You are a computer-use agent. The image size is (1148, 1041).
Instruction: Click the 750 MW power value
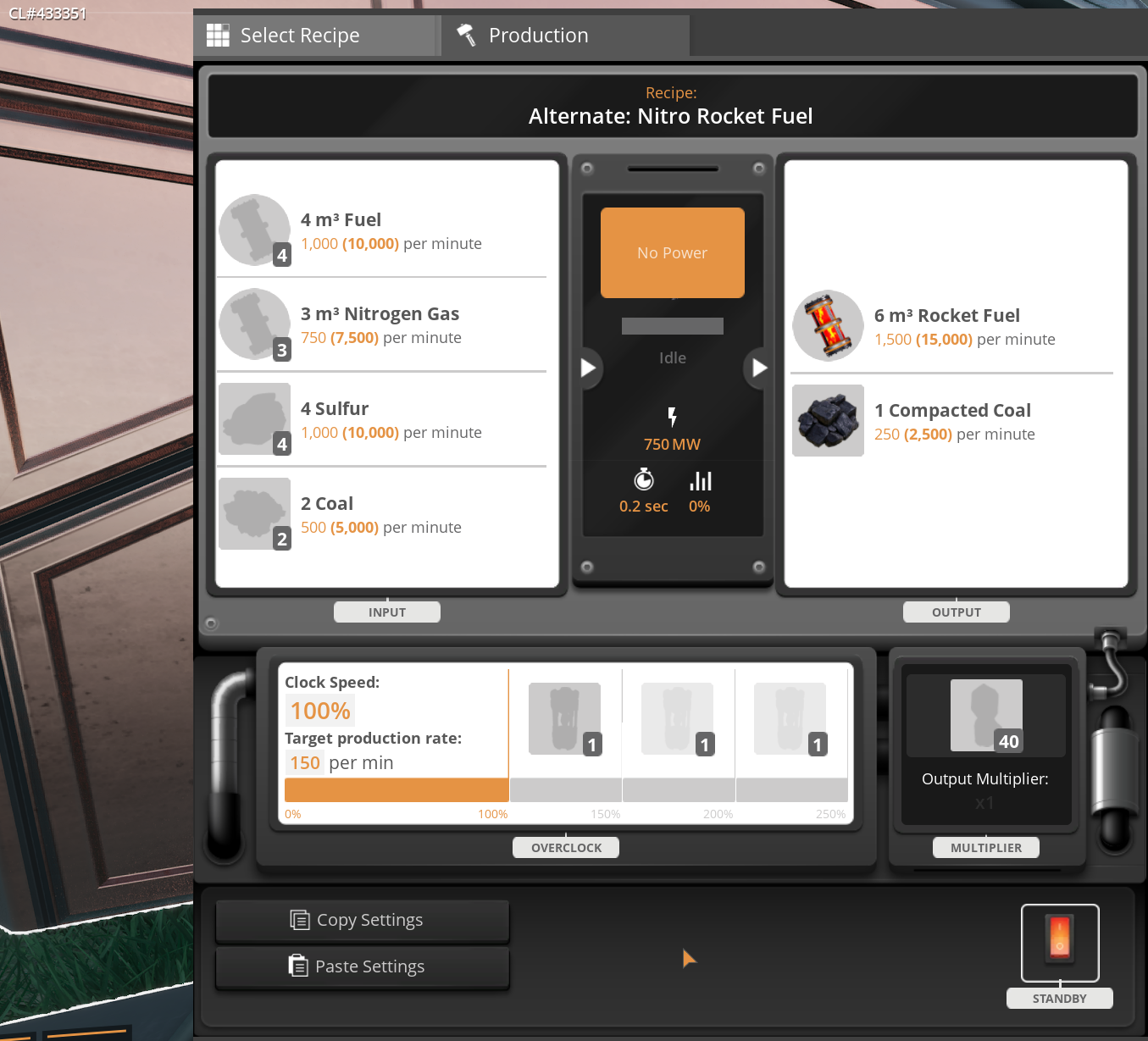point(672,445)
